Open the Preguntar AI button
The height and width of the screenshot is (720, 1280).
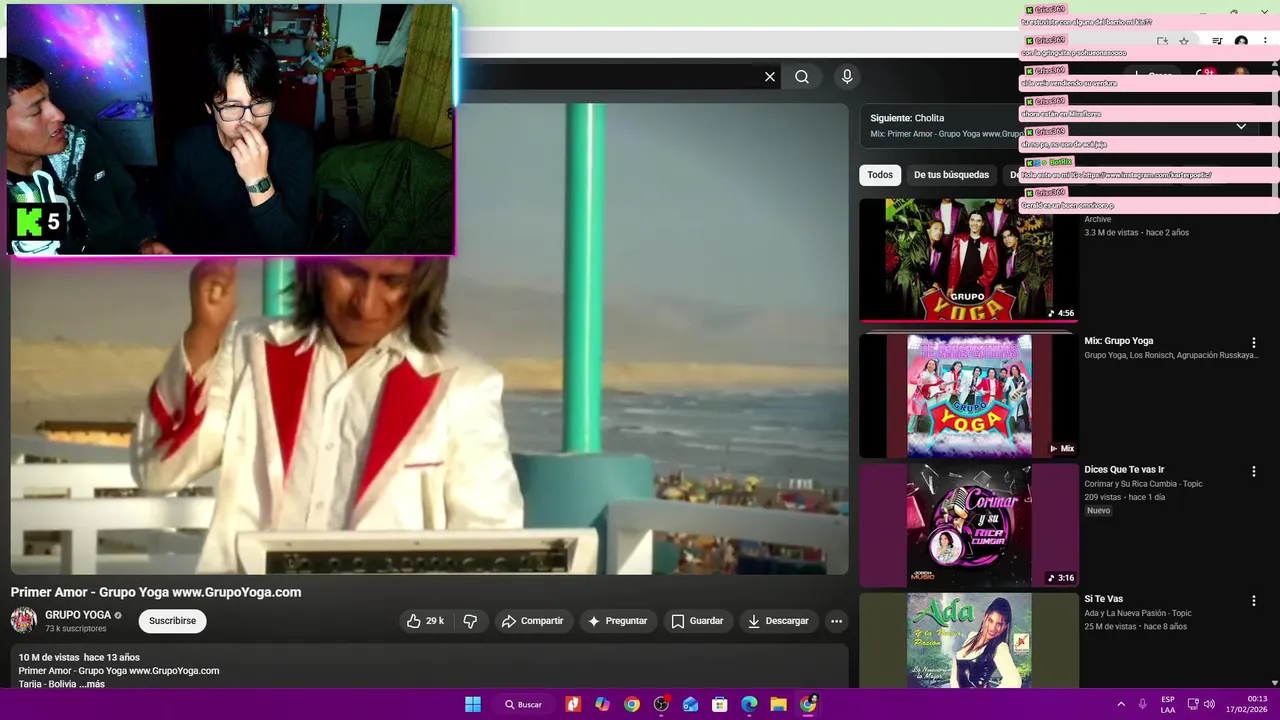[x=617, y=621]
